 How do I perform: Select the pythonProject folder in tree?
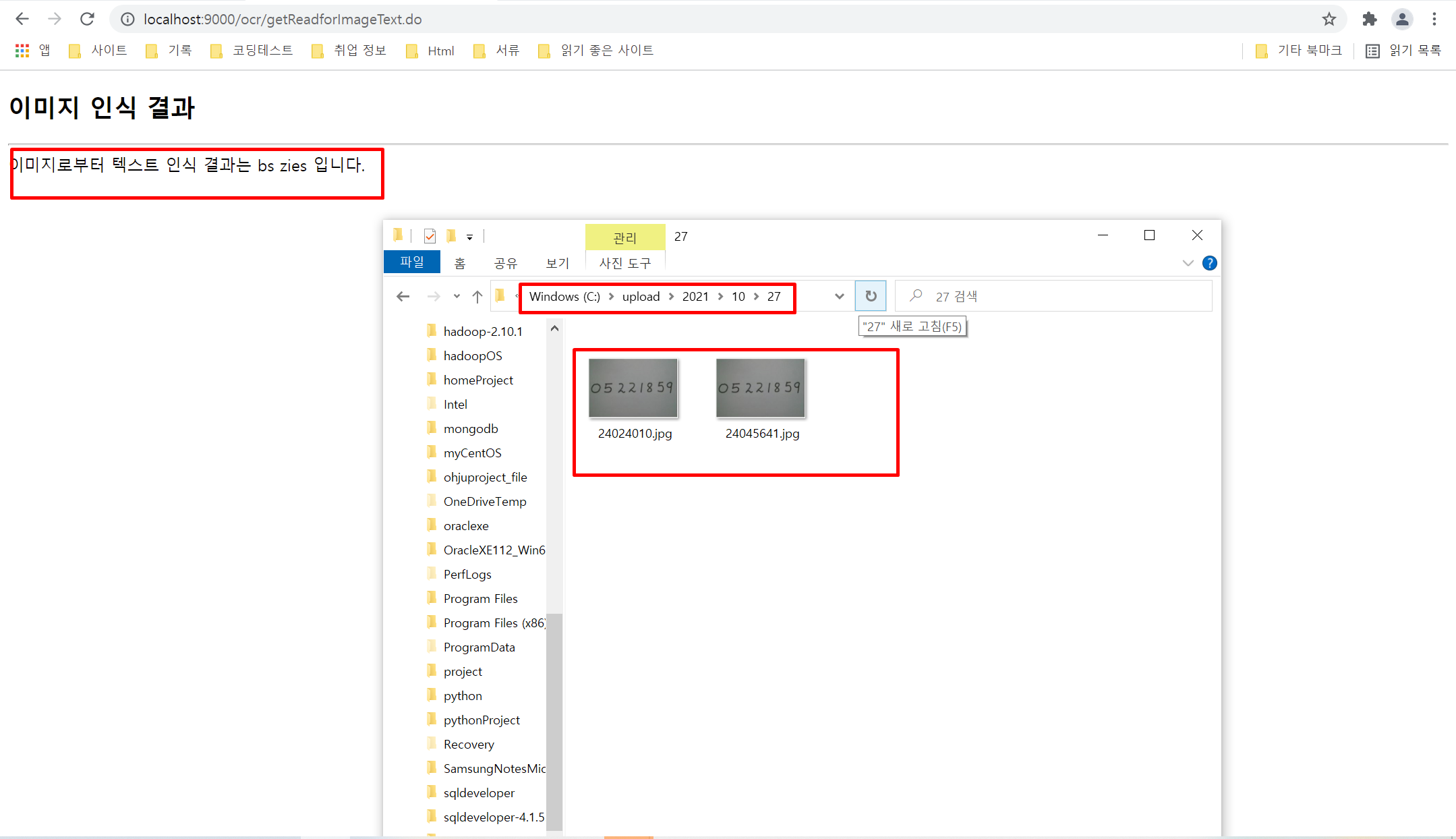pyautogui.click(x=482, y=720)
